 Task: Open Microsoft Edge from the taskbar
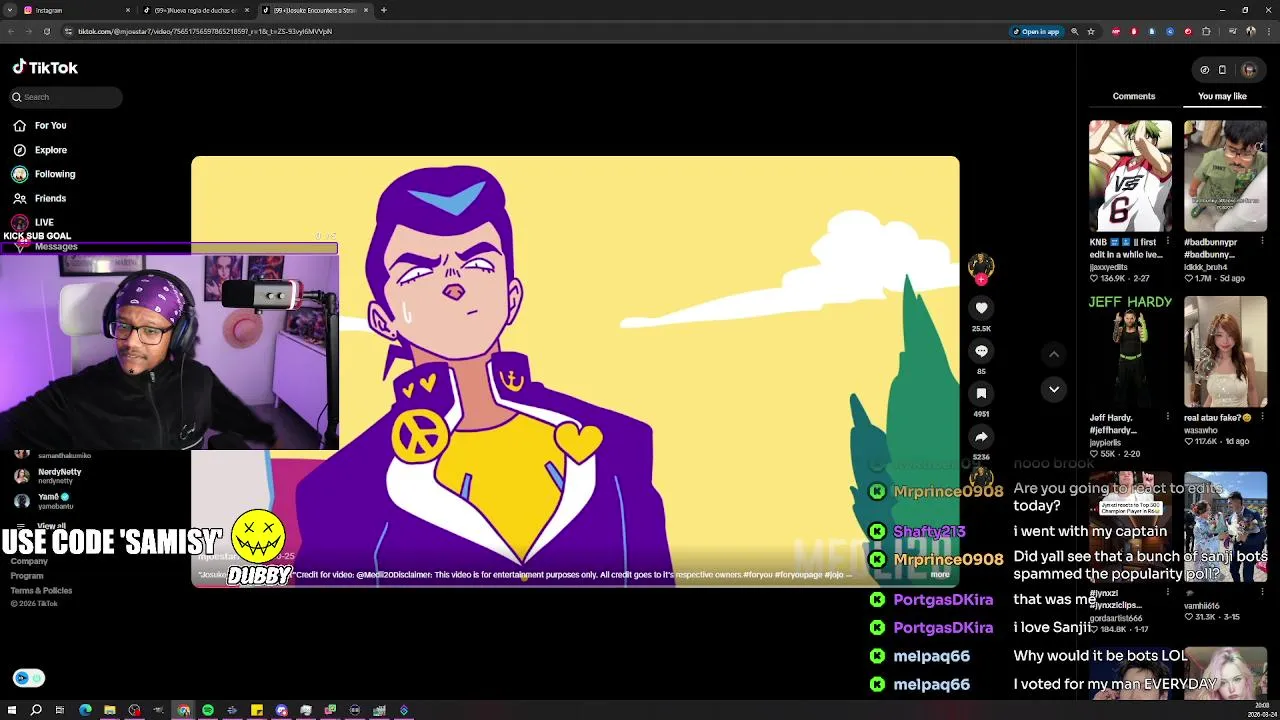[x=85, y=710]
